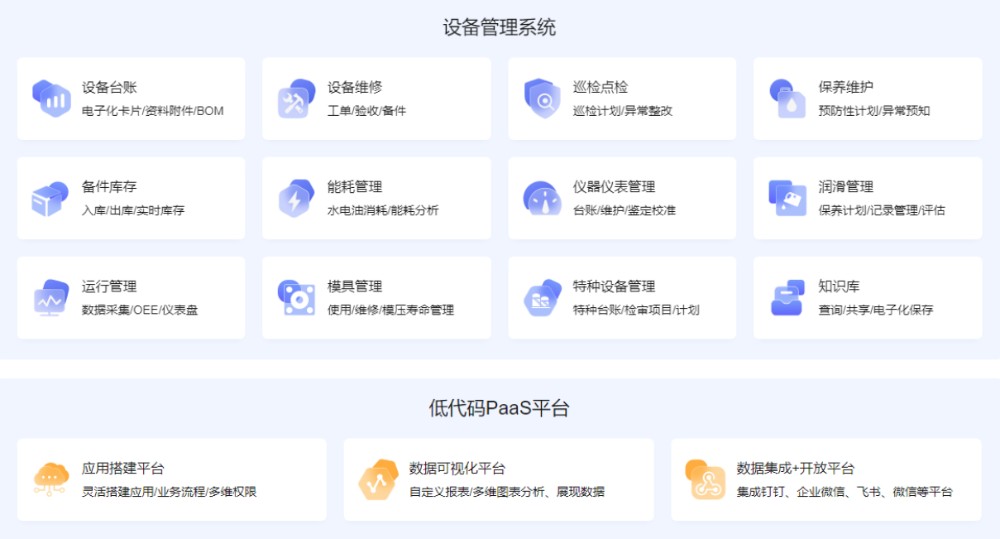The image size is (1000, 539).
Task: Click the 润滑管理 icon
Action: (x=787, y=198)
